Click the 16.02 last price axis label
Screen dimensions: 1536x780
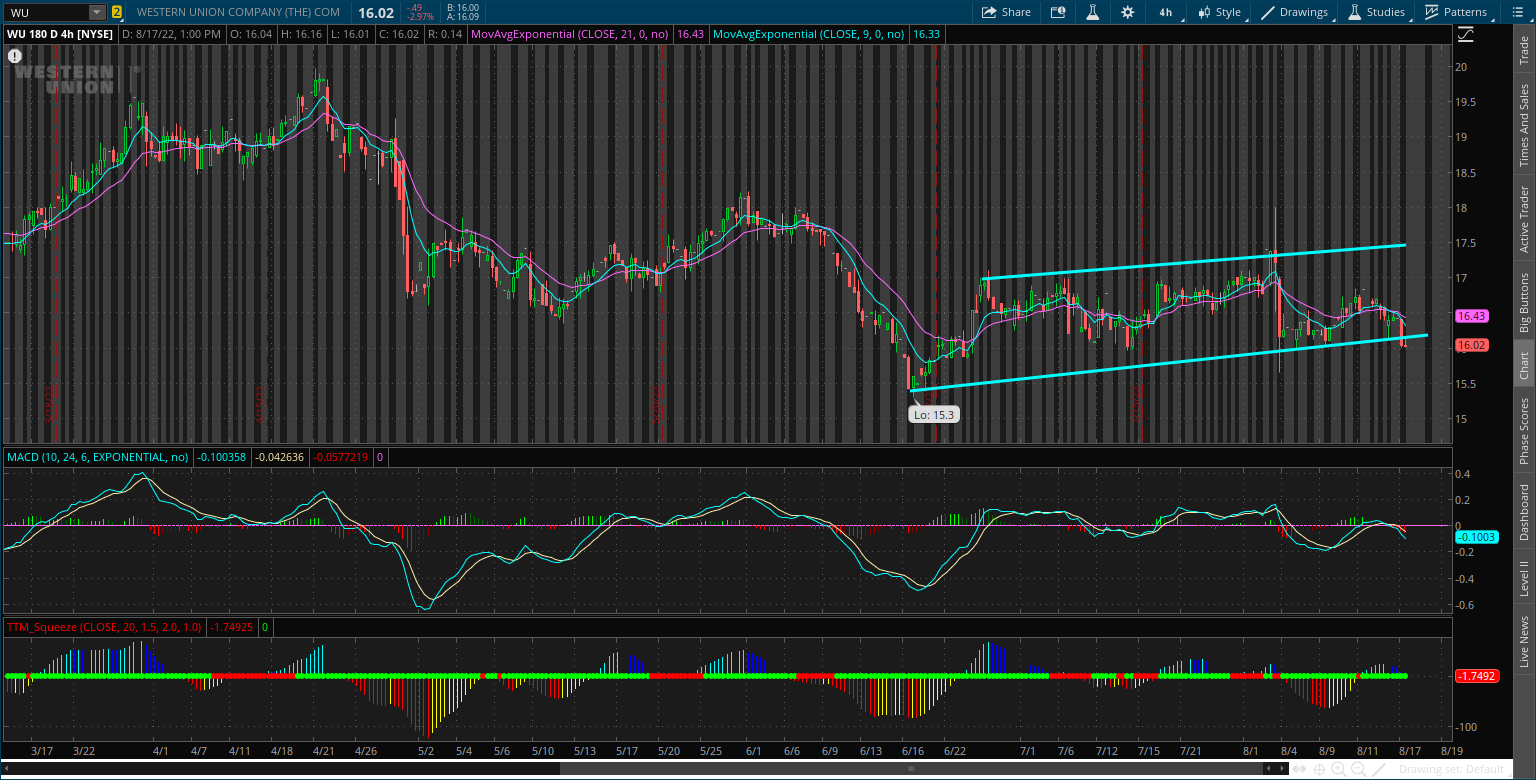tap(1471, 345)
